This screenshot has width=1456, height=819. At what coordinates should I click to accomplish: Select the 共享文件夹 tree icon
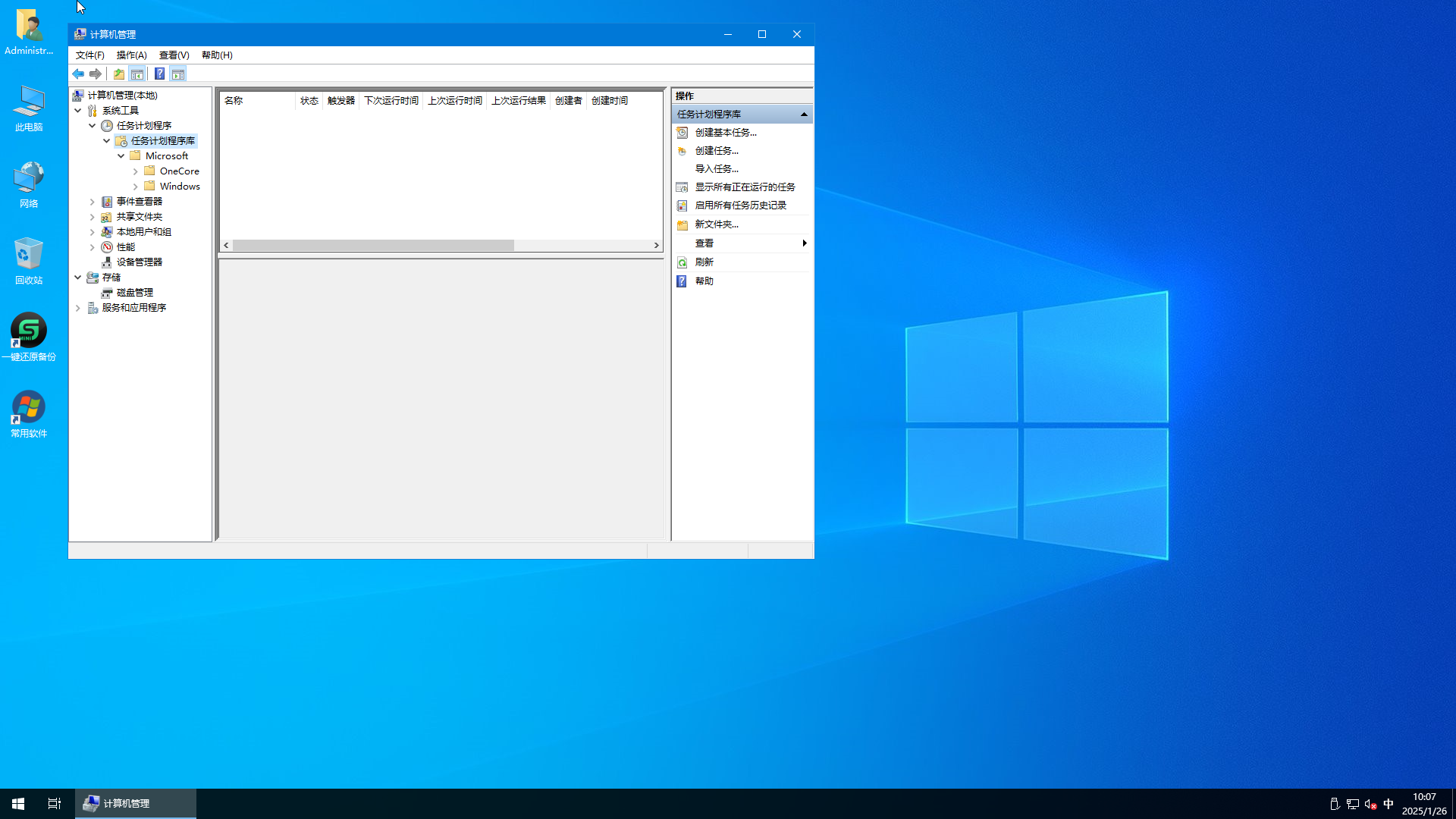click(x=107, y=217)
